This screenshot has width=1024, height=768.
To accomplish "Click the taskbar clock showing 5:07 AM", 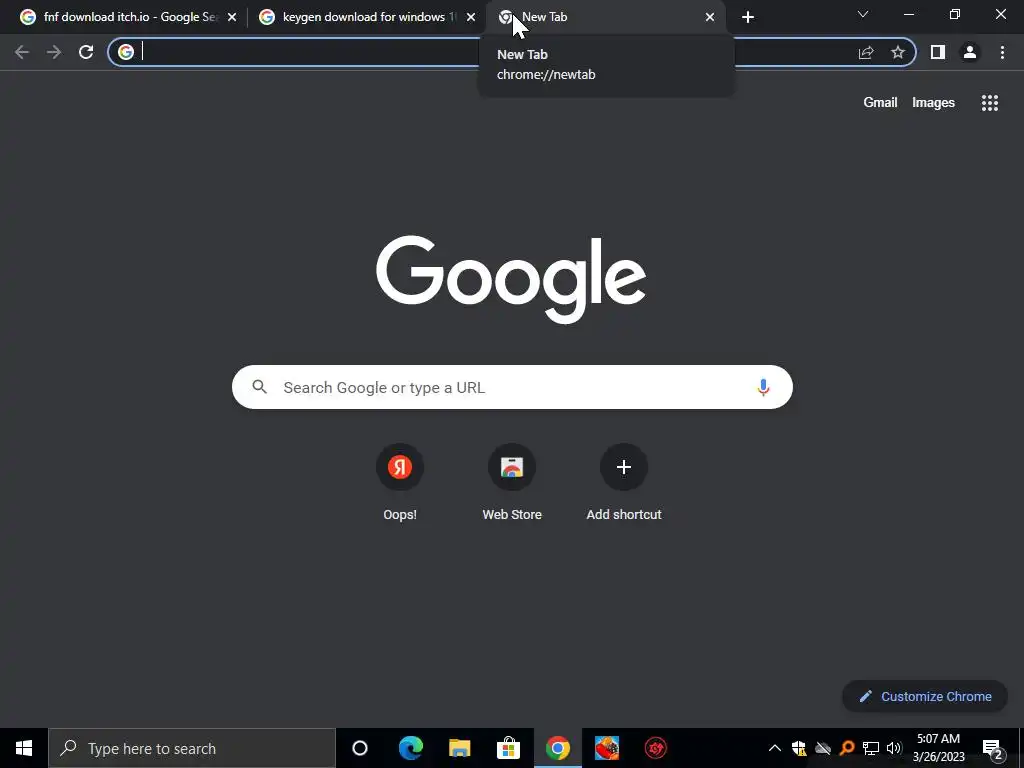I will tap(938, 748).
